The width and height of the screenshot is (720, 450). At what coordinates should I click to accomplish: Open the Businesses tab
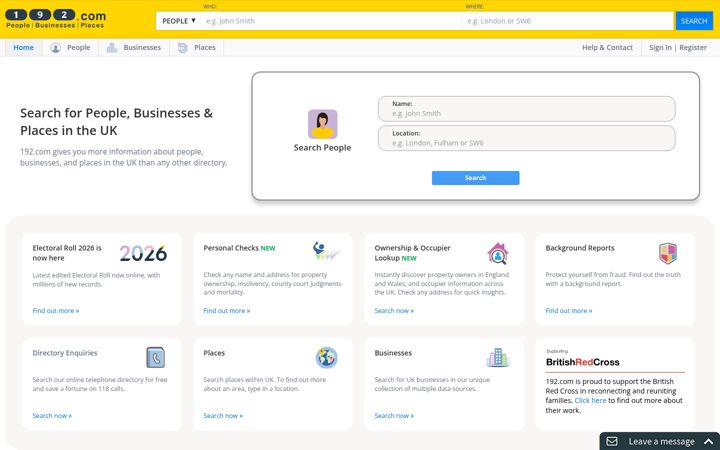tap(134, 48)
